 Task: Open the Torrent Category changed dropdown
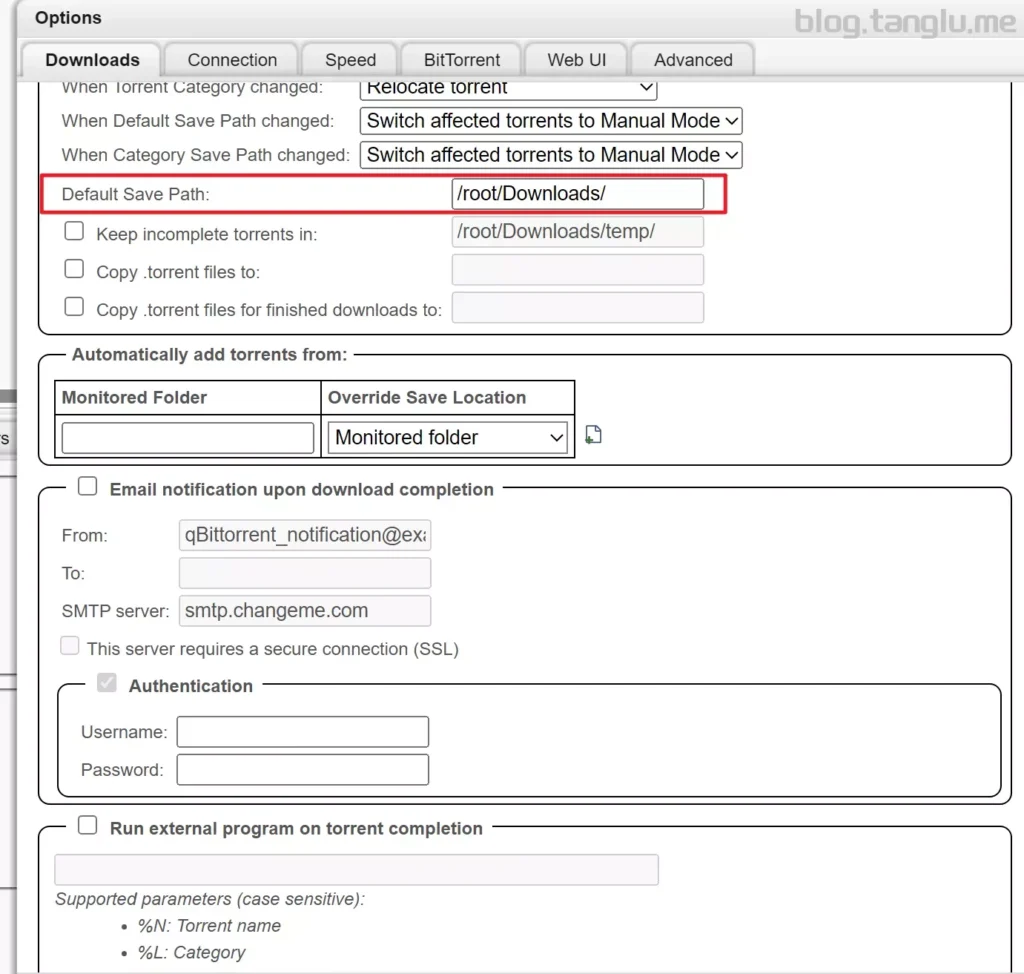tap(507, 88)
